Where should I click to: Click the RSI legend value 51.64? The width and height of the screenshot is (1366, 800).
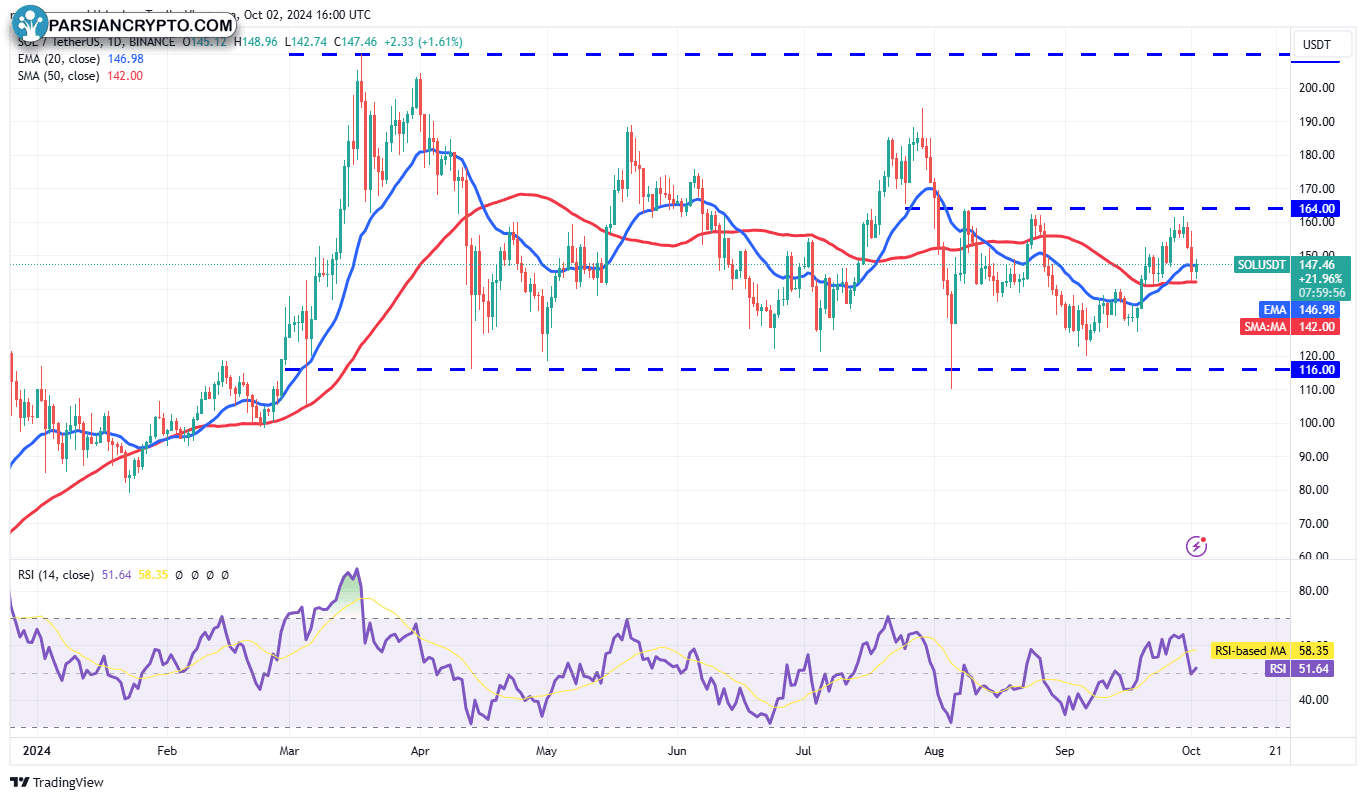coord(116,575)
